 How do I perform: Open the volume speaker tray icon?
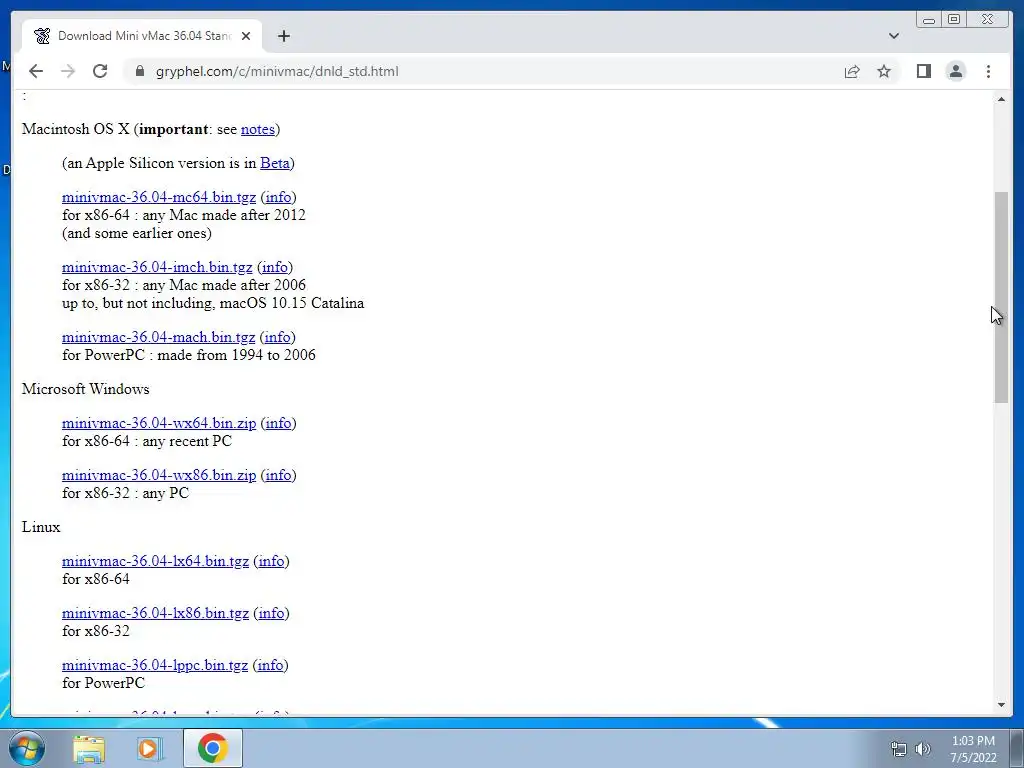pyautogui.click(x=923, y=749)
